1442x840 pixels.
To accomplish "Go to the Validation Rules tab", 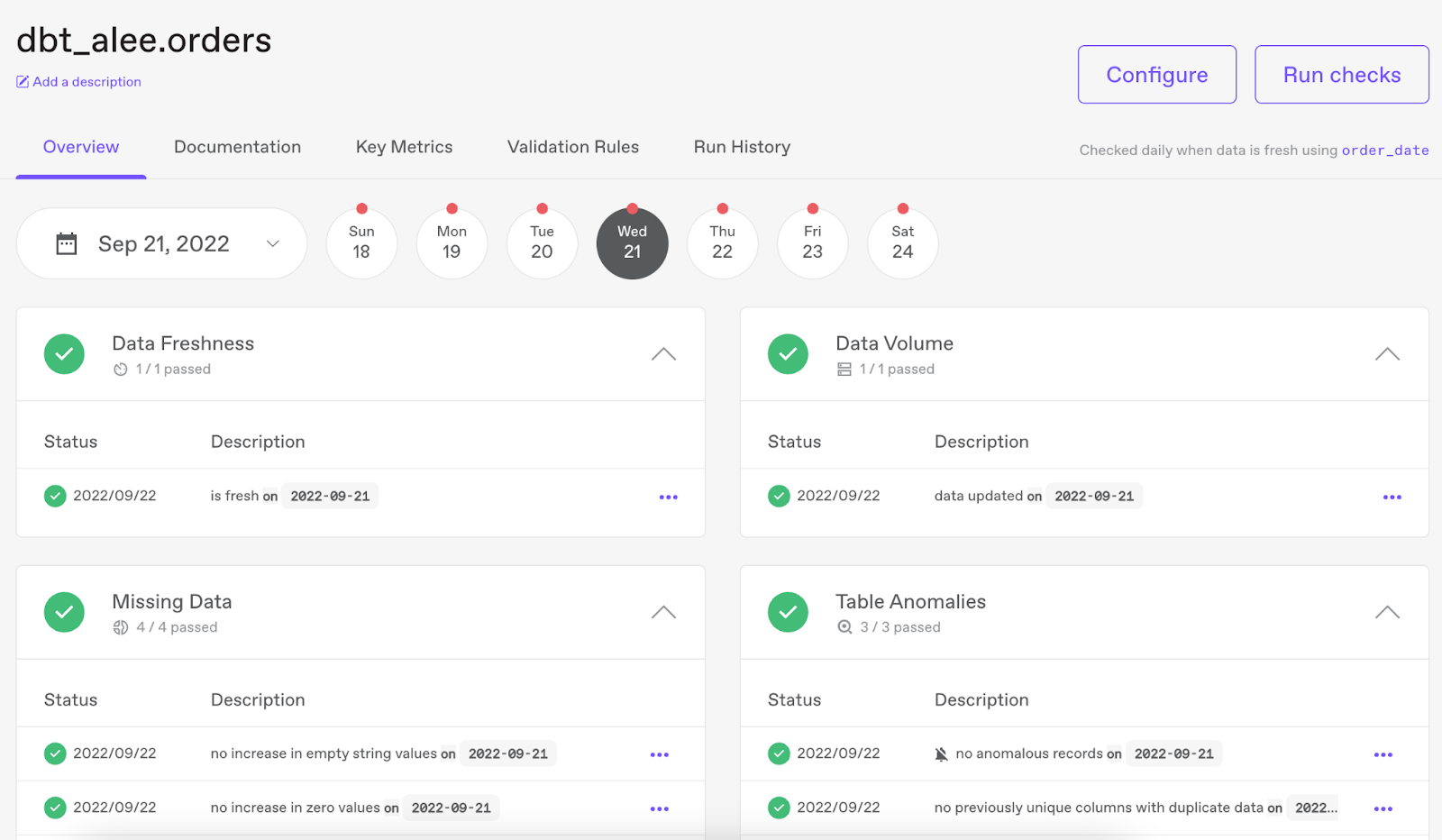I will tap(573, 147).
